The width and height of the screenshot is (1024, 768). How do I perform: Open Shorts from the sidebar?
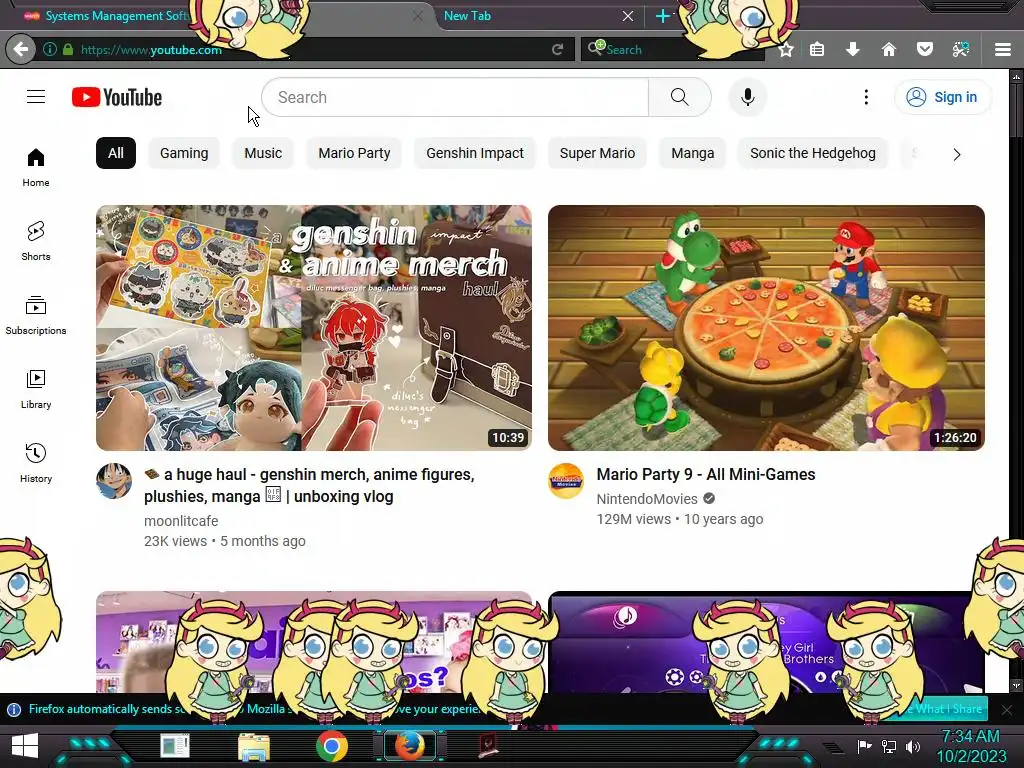point(36,242)
